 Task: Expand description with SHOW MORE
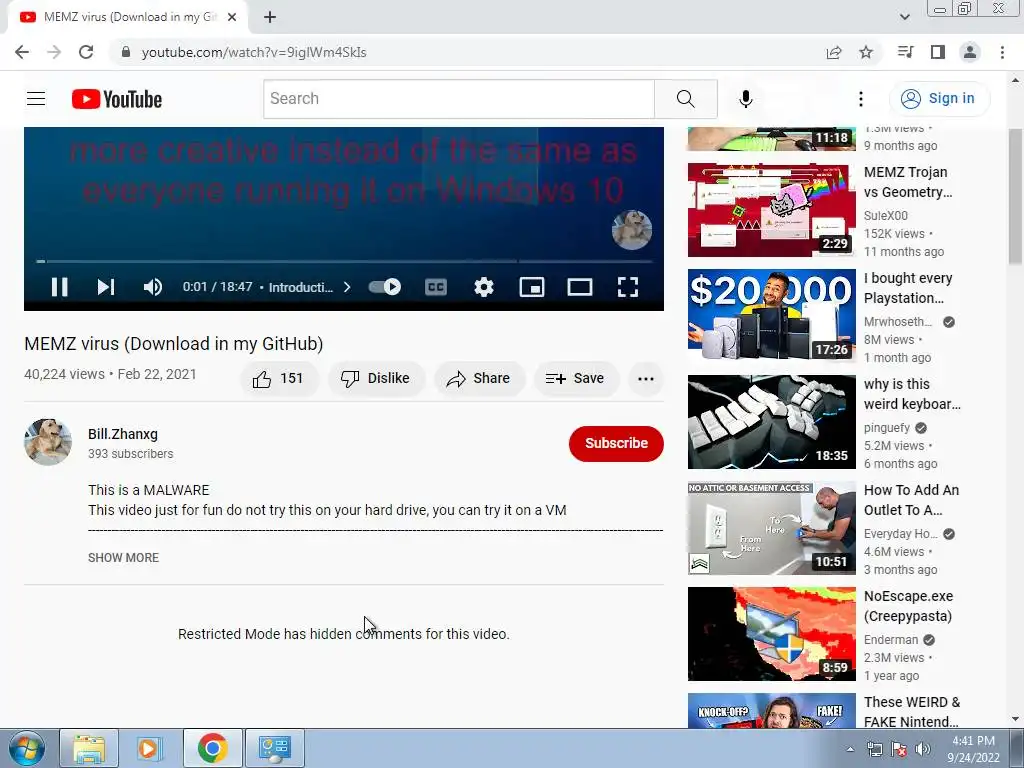pos(123,558)
